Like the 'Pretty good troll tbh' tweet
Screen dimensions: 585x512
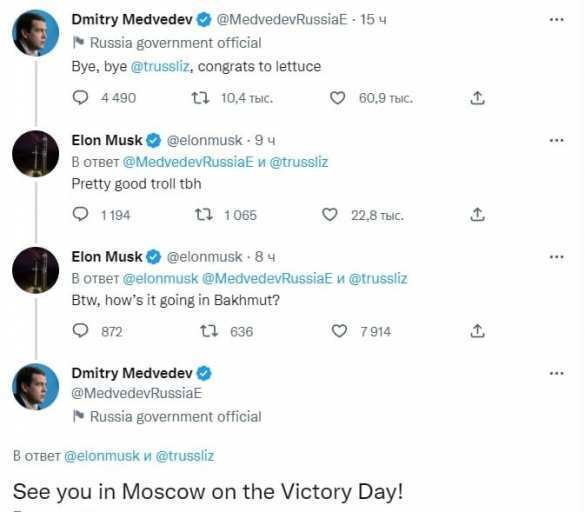point(329,215)
